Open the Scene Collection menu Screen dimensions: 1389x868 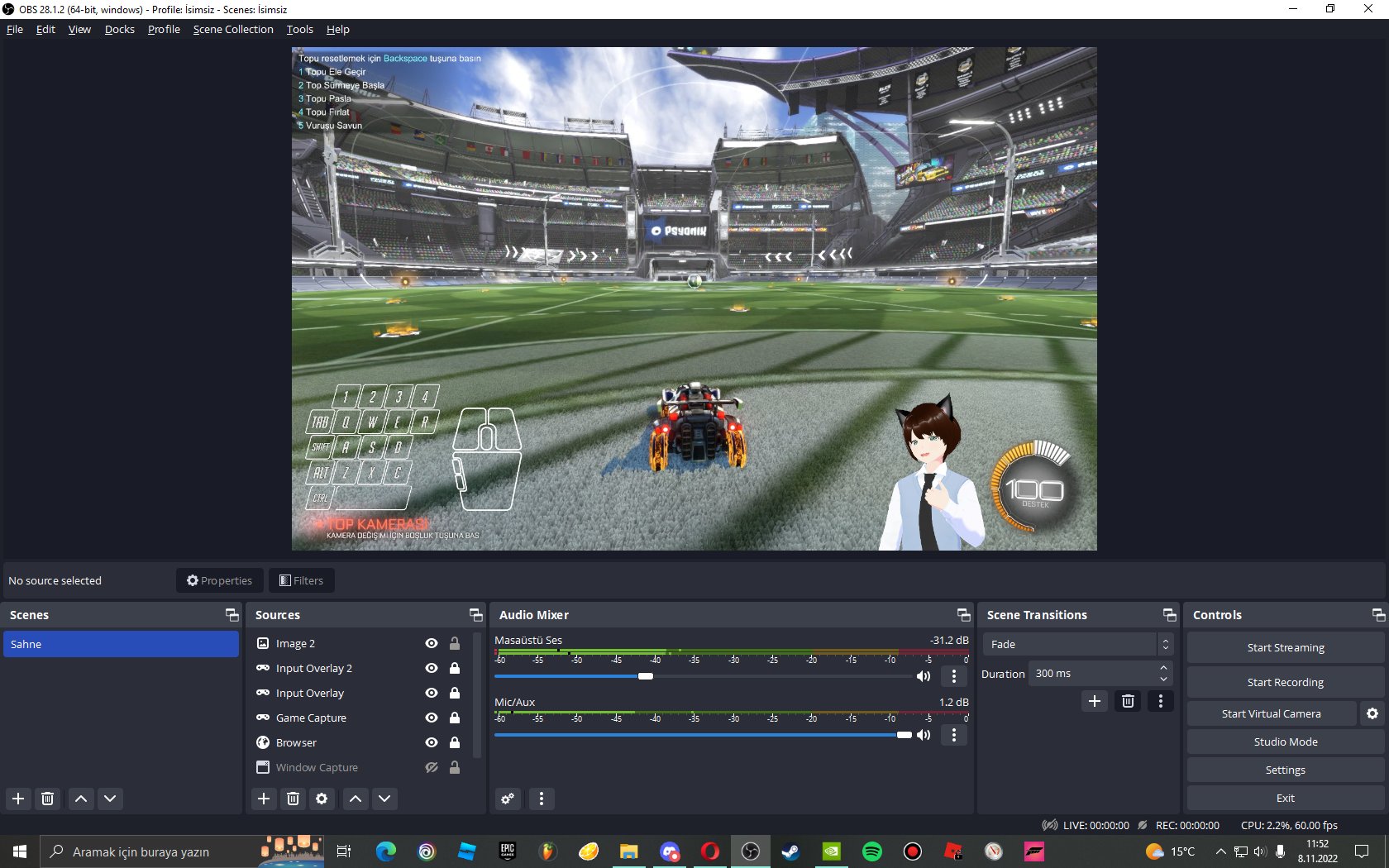tap(233, 30)
